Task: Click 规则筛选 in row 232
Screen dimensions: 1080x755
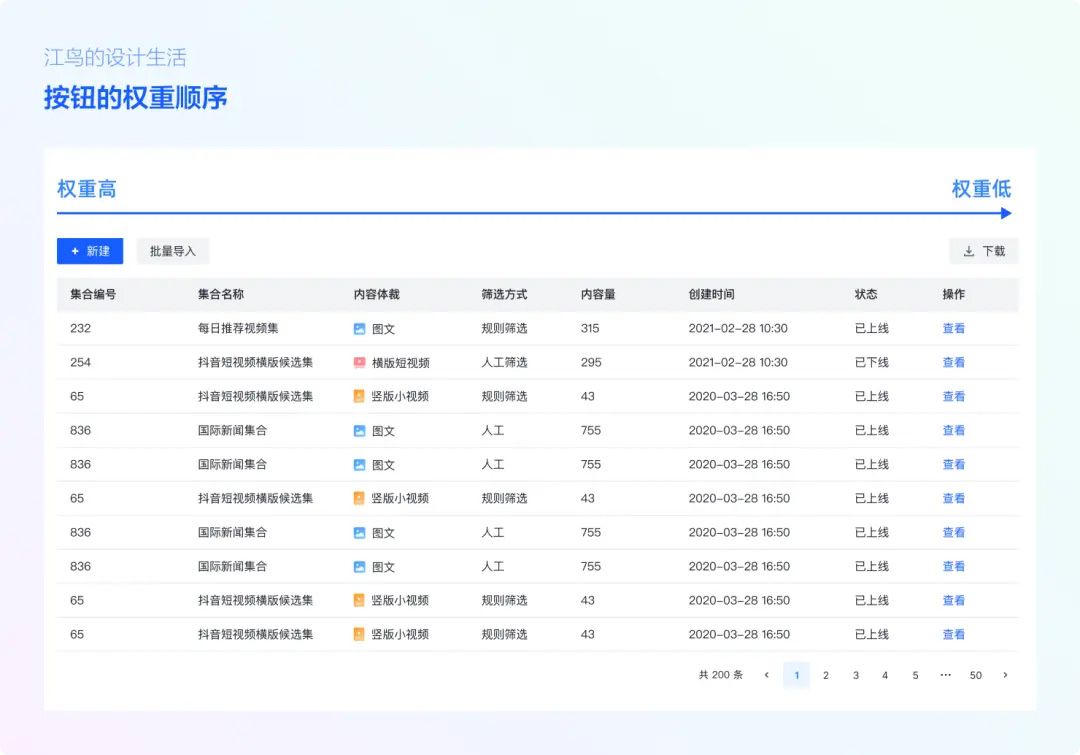Action: click(x=504, y=329)
